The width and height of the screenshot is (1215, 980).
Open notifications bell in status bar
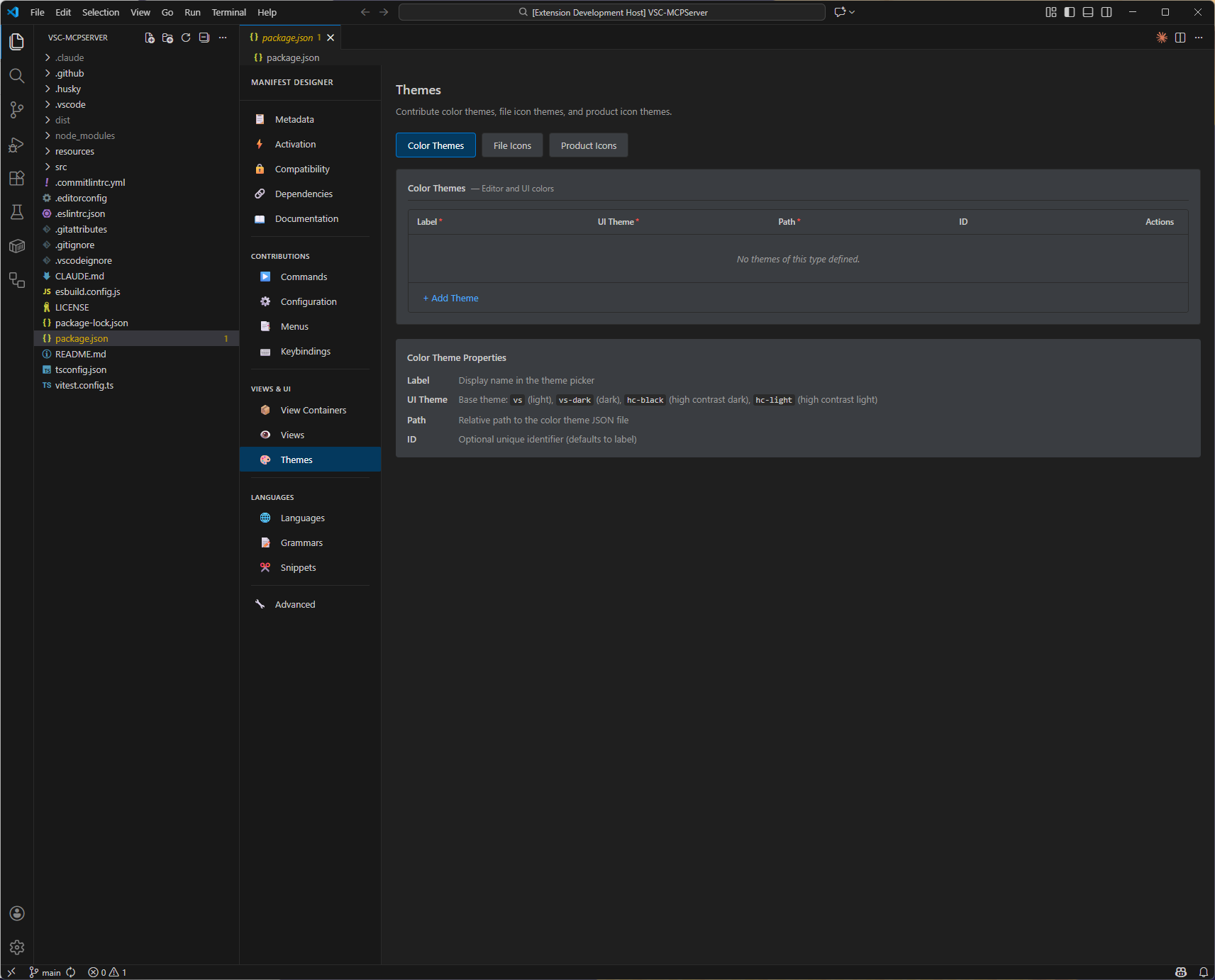[x=1204, y=972]
